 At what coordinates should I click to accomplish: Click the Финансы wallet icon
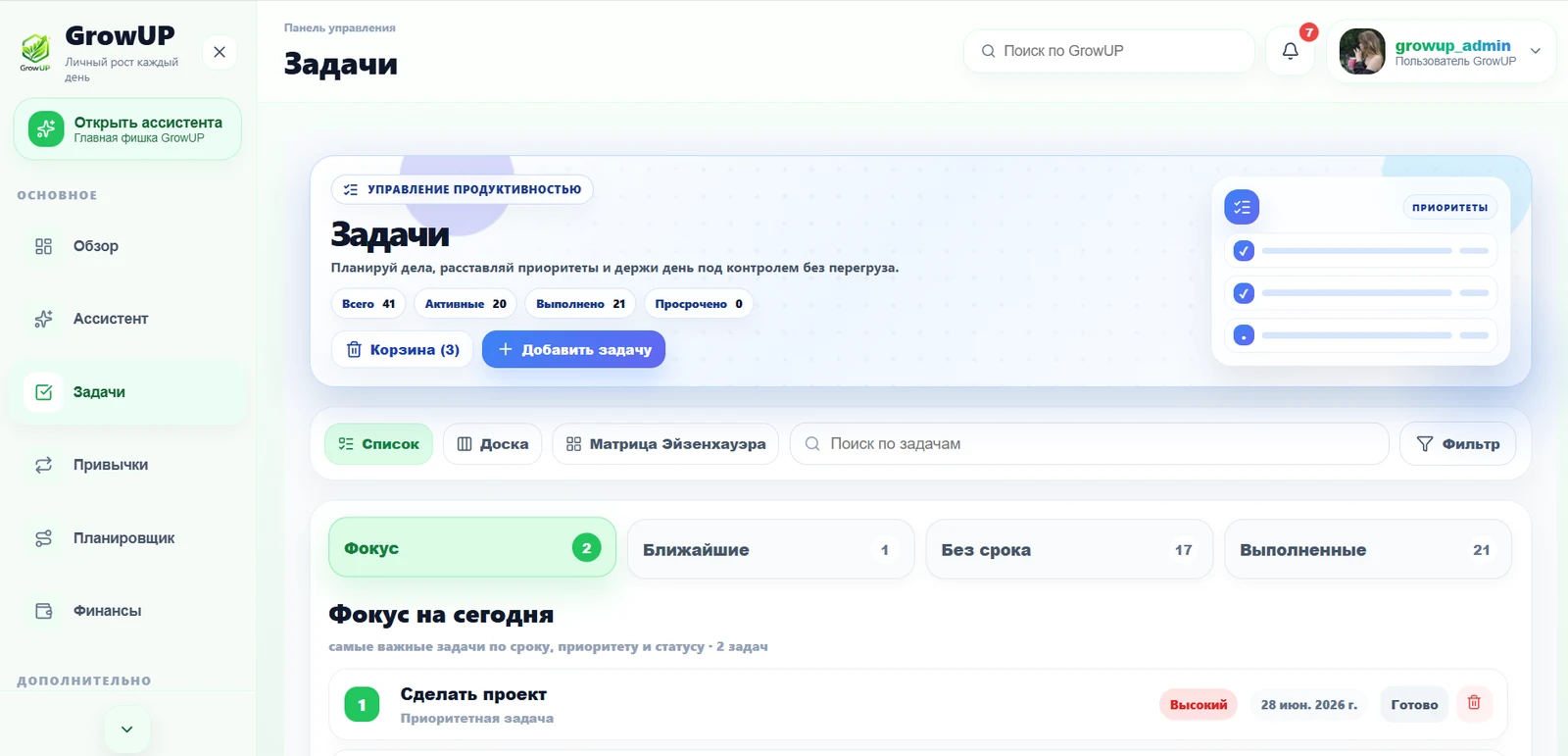point(43,611)
